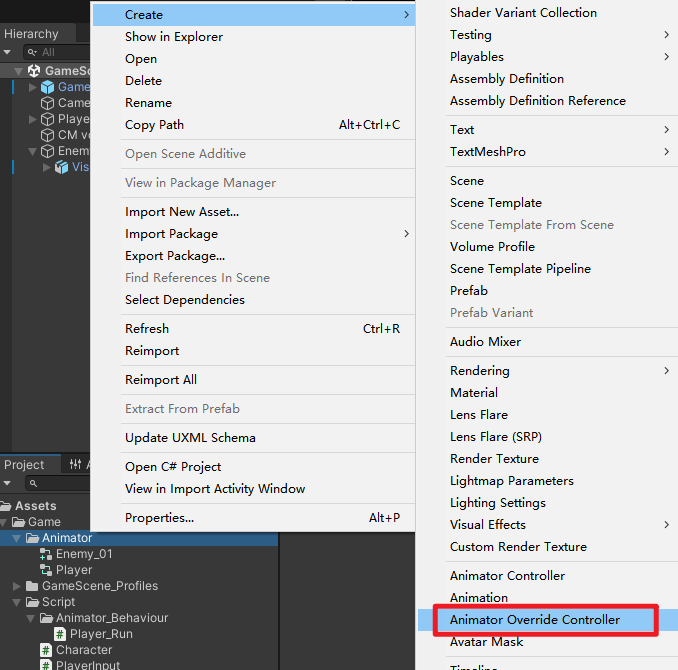Viewport: 678px width, 670px height.
Task: Choose Animator Override Controller from Create menu
Action: point(535,620)
